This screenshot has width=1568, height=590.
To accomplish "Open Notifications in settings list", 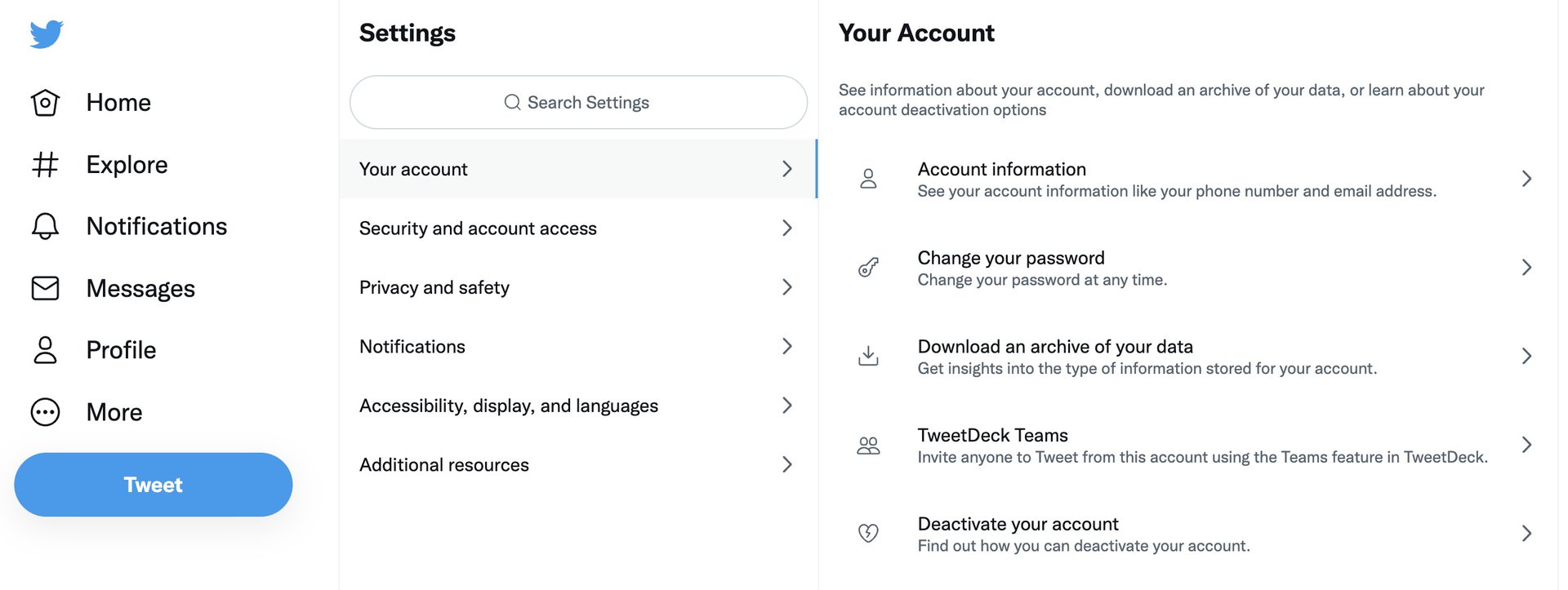I will [412, 347].
